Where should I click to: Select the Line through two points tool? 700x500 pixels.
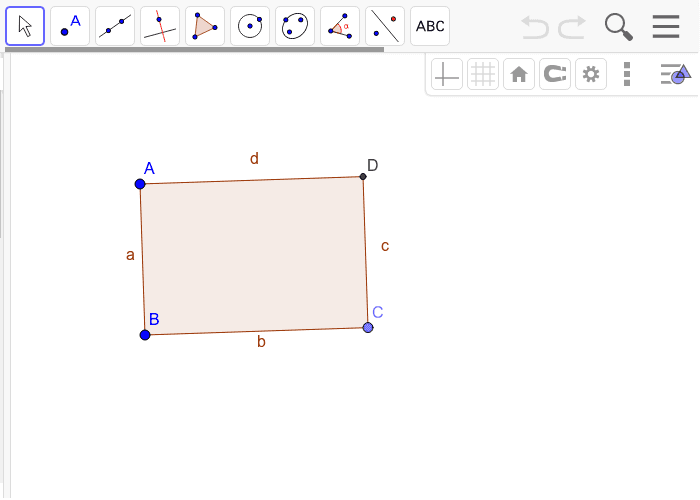pyautogui.click(x=115, y=26)
